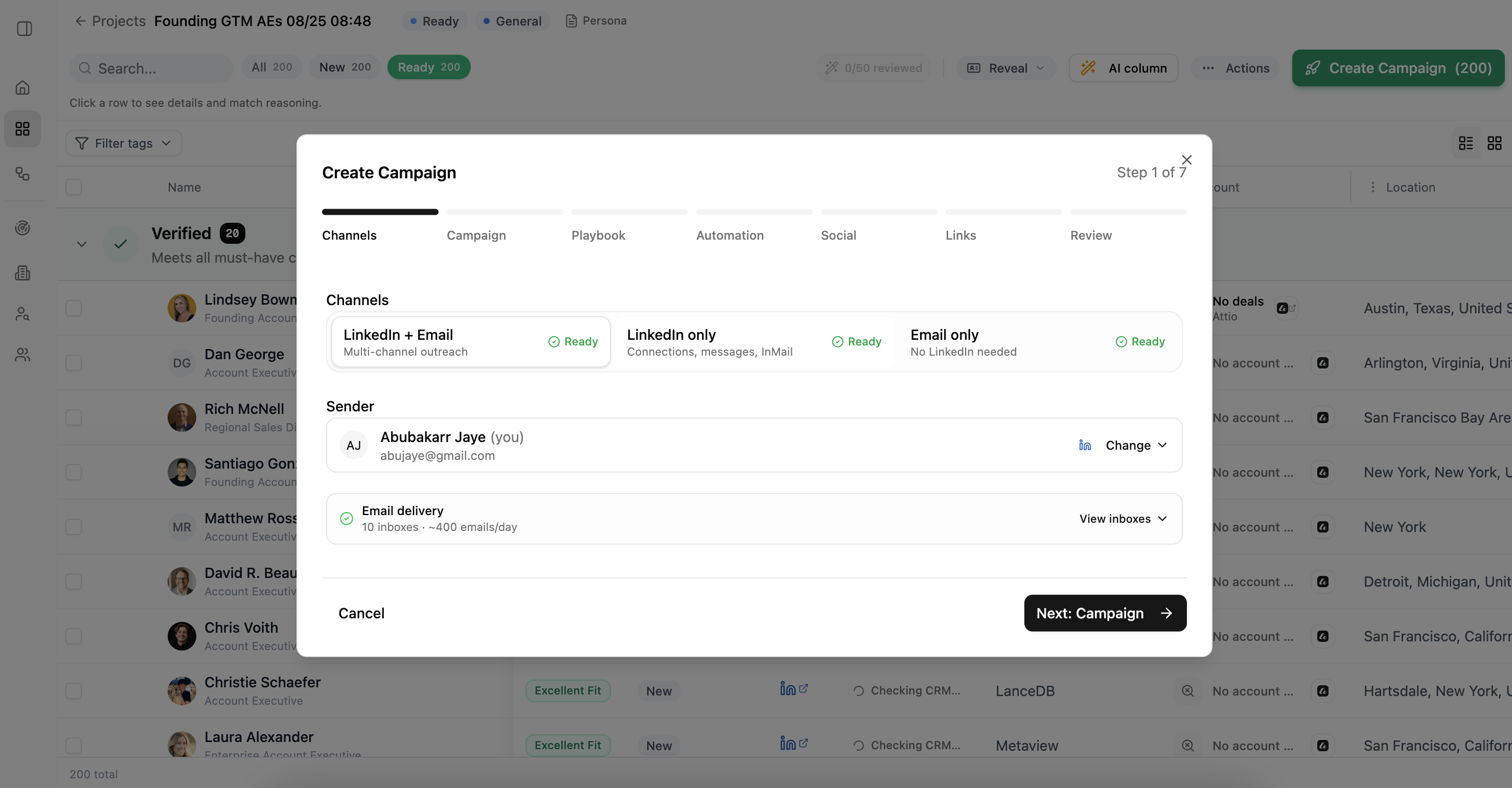The image size is (1512, 788).
Task: Click the AI column magic wand icon
Action: 1088,68
